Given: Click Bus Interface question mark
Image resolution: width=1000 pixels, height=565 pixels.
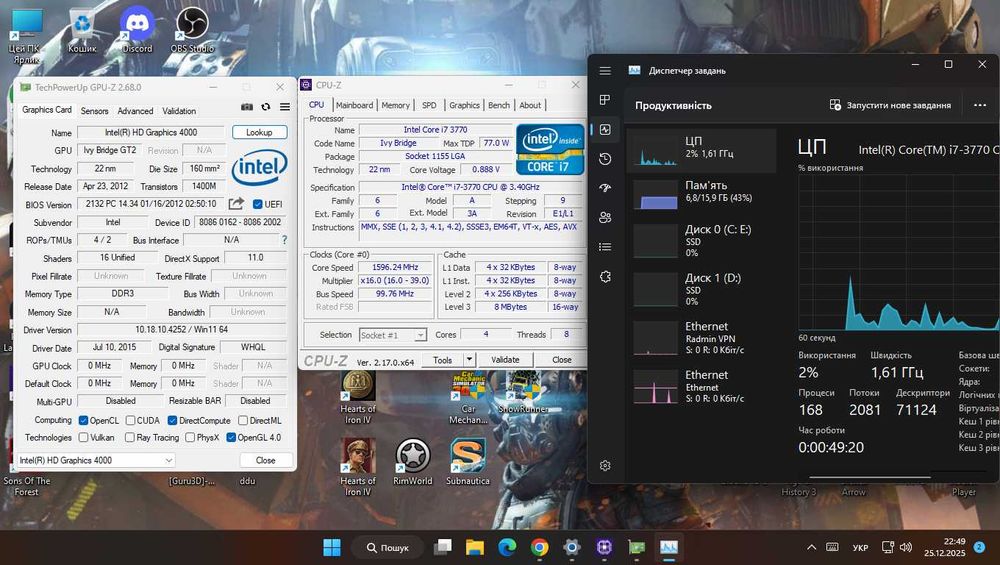Looking at the screenshot, I should 284,240.
